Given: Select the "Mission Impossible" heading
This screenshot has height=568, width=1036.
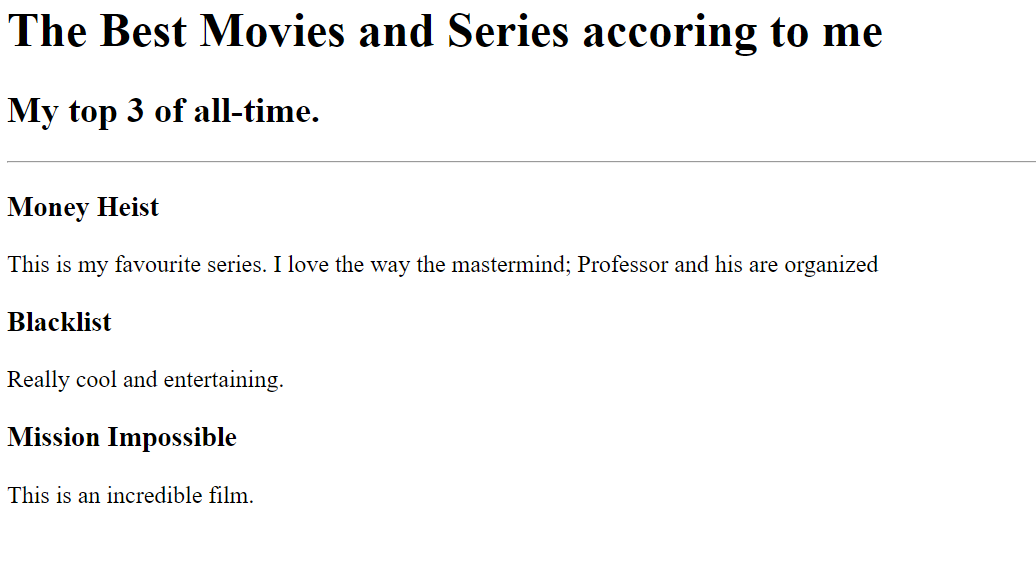Looking at the screenshot, I should pos(122,437).
